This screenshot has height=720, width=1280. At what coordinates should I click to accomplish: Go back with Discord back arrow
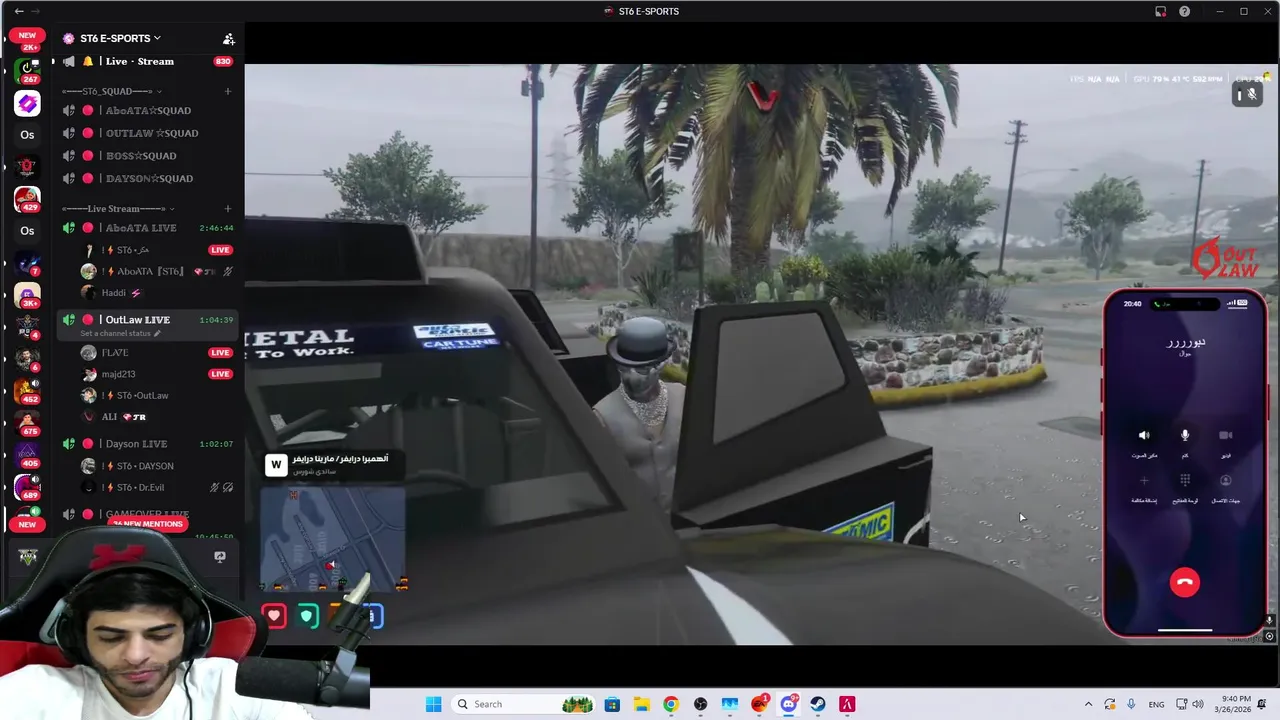[x=19, y=11]
